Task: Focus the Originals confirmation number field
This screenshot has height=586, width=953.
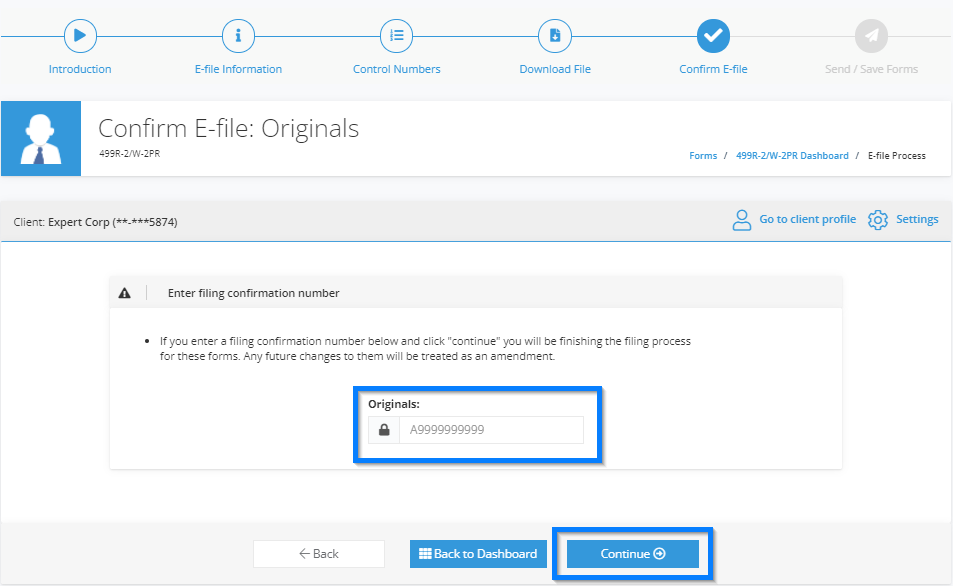Action: coord(491,430)
